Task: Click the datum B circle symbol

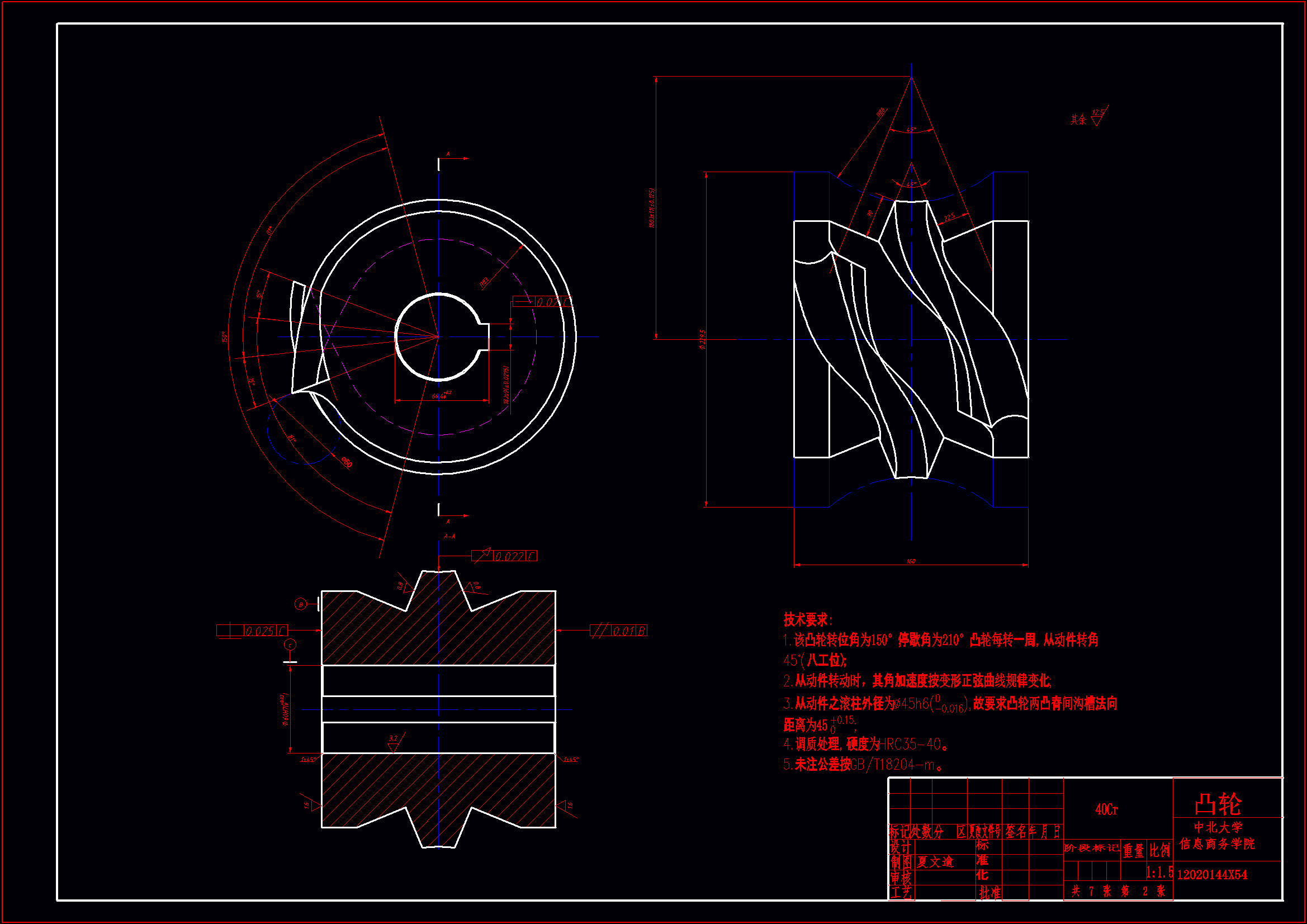Action: coord(301,605)
